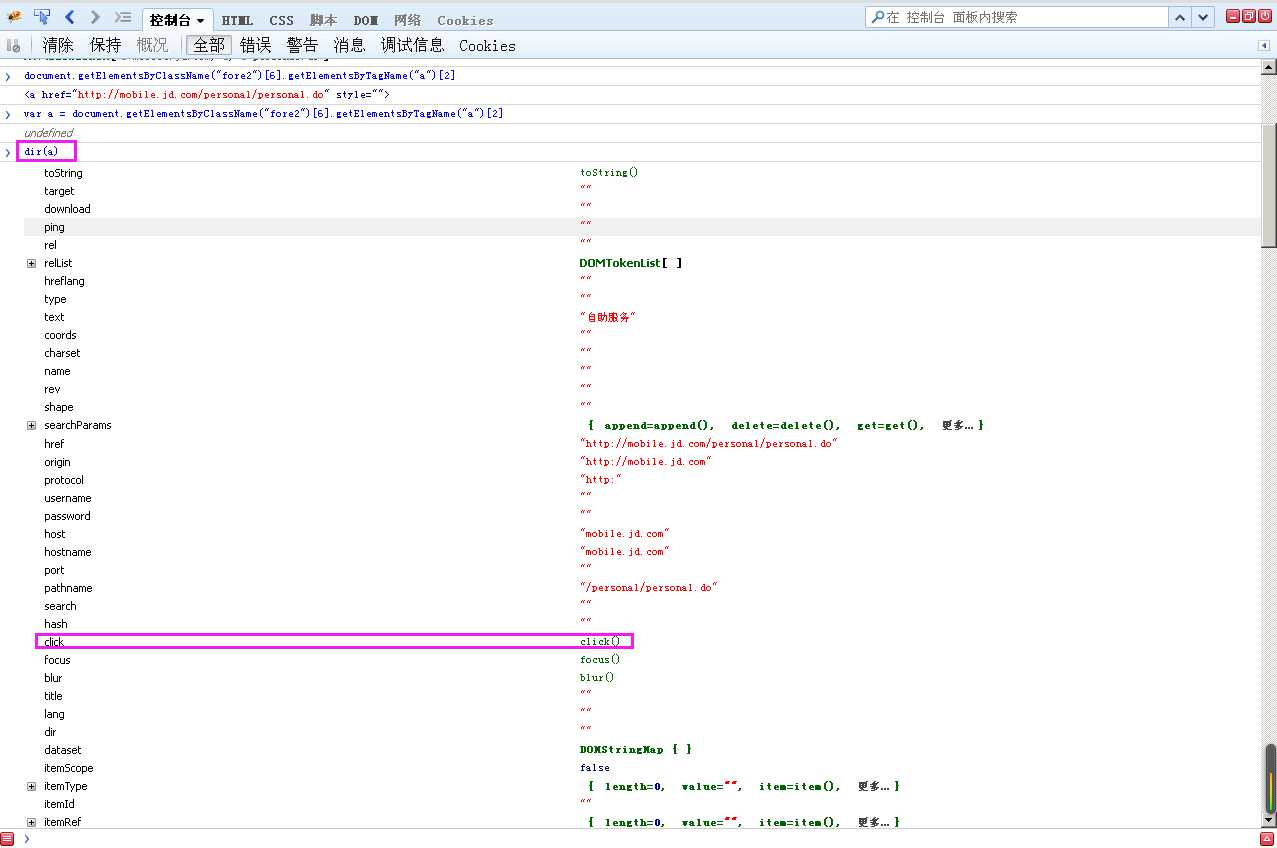Minimize Firebug with the red minimize icon
This screenshot has width=1277, height=848.
[1233, 16]
